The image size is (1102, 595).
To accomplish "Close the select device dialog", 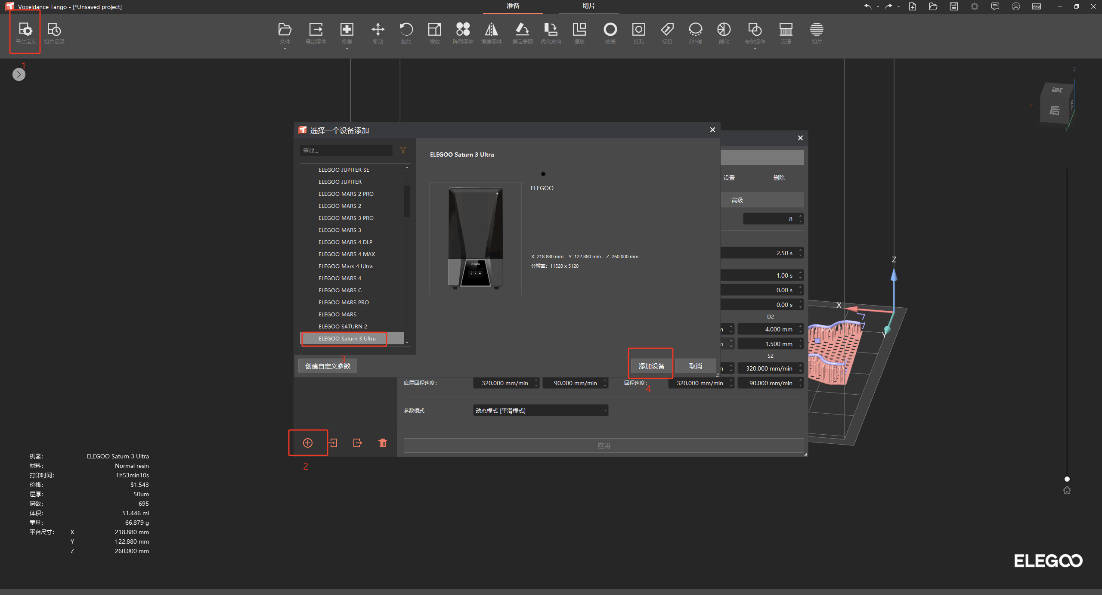I will click(712, 130).
